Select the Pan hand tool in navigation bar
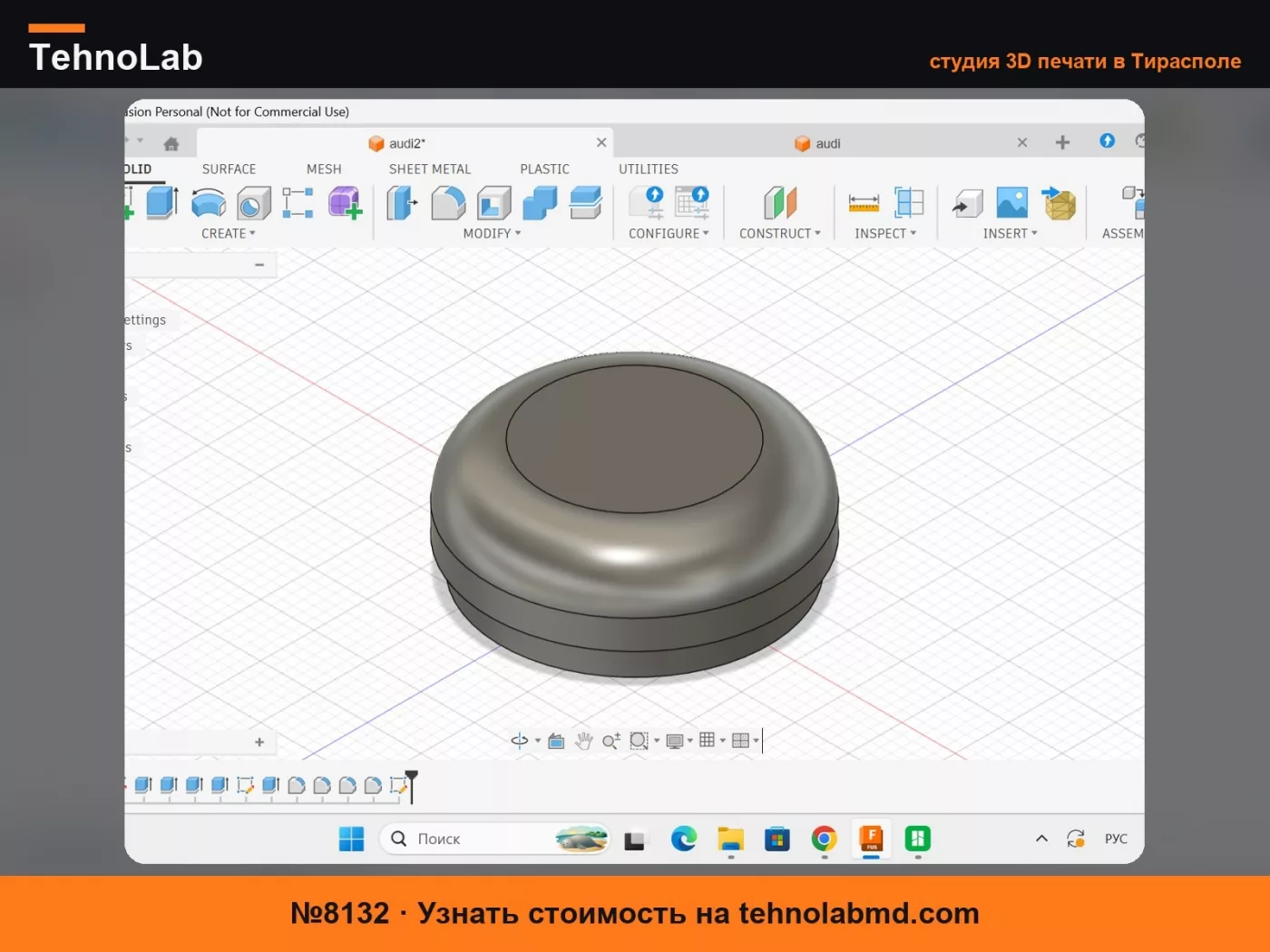Screen dimensions: 1270x952 (x=584, y=741)
